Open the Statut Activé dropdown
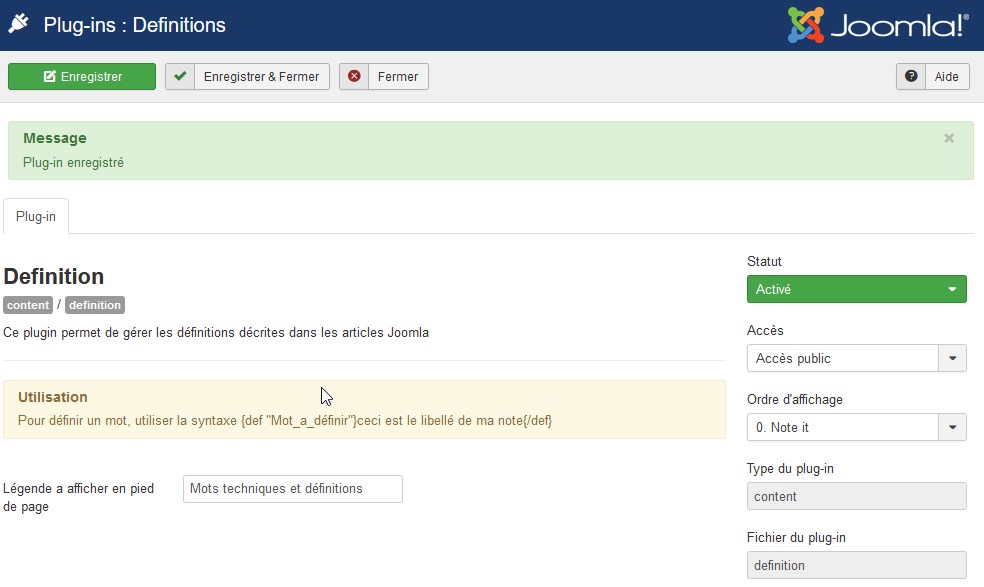 (x=857, y=289)
